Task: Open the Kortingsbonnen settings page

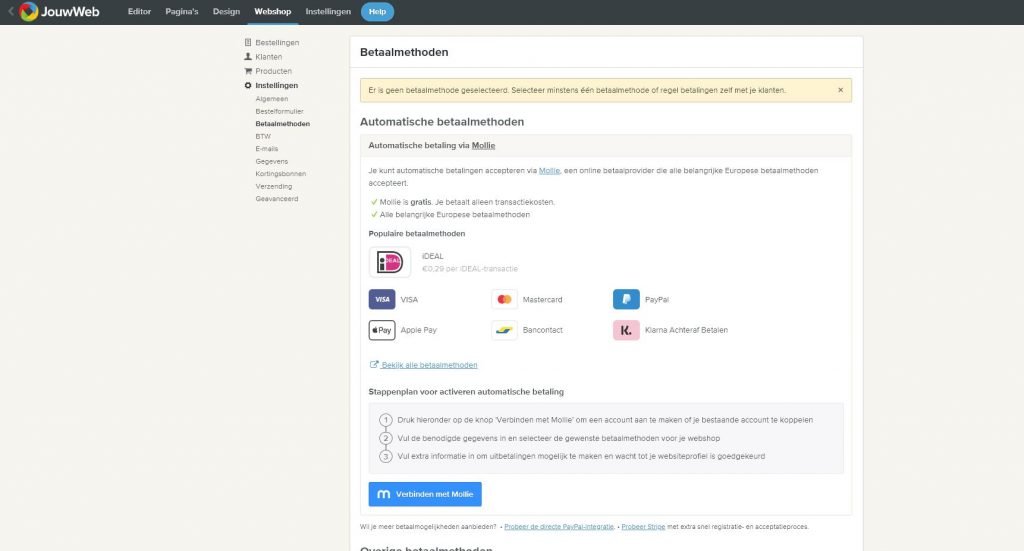Action: [280, 174]
